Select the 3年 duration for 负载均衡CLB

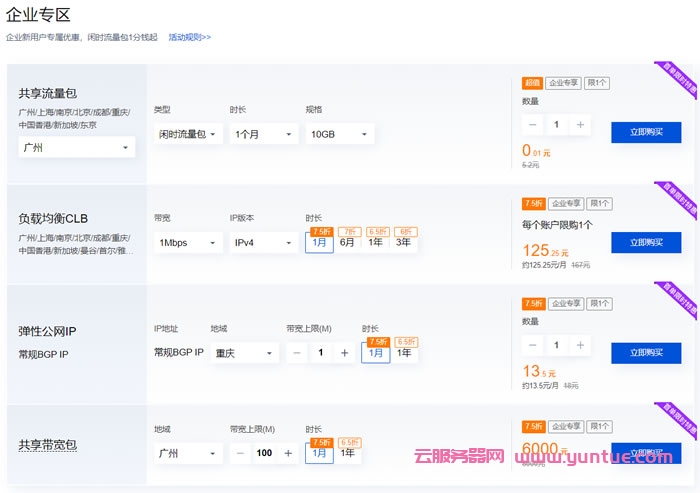pyautogui.click(x=403, y=242)
